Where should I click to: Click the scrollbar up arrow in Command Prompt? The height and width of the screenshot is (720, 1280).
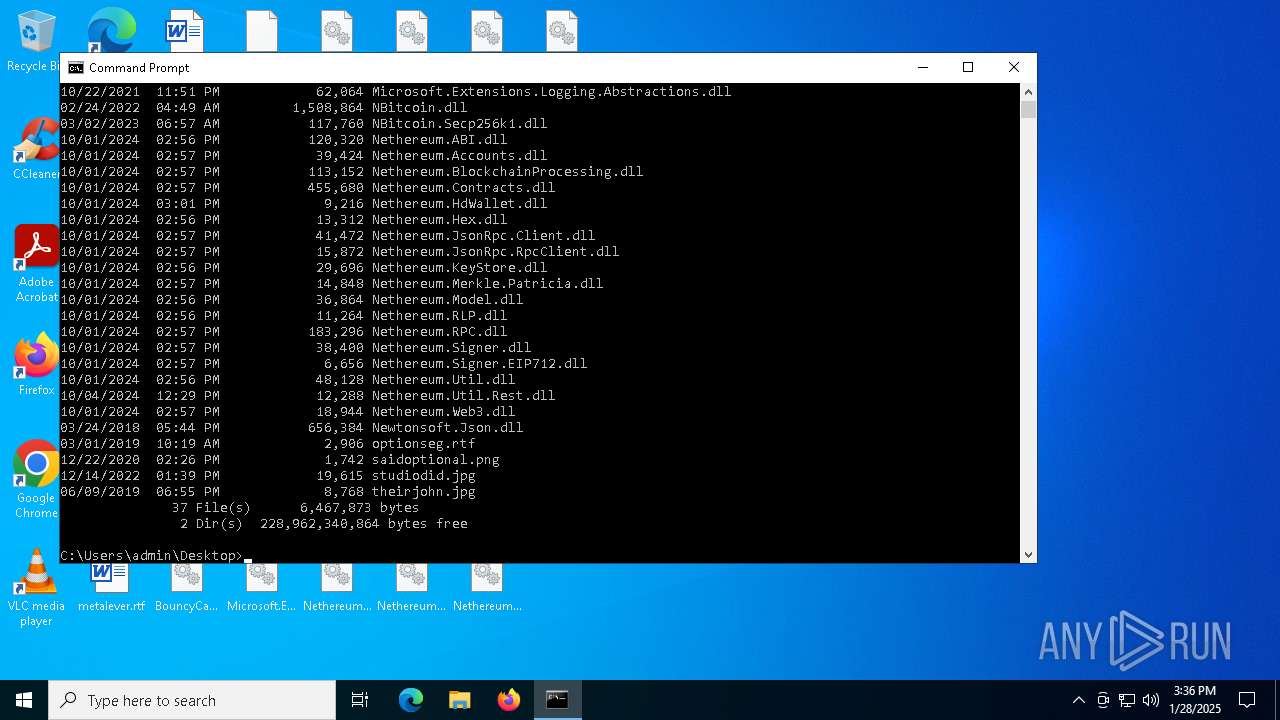click(1028, 92)
